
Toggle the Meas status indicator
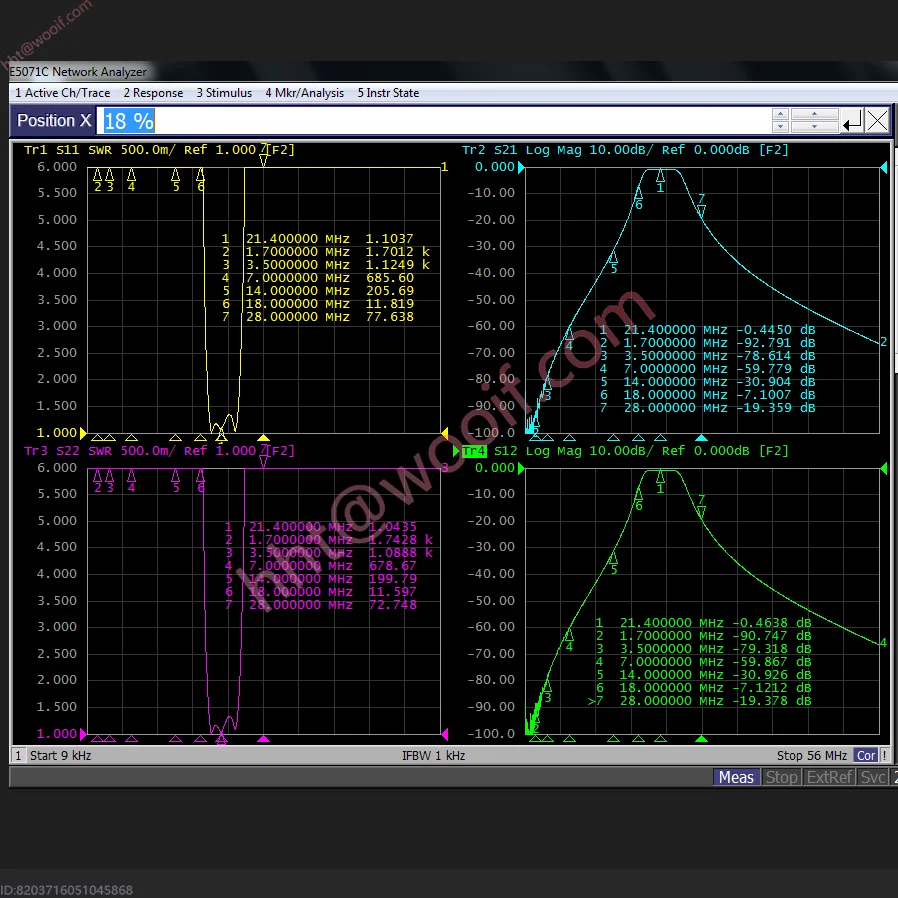tap(736, 777)
